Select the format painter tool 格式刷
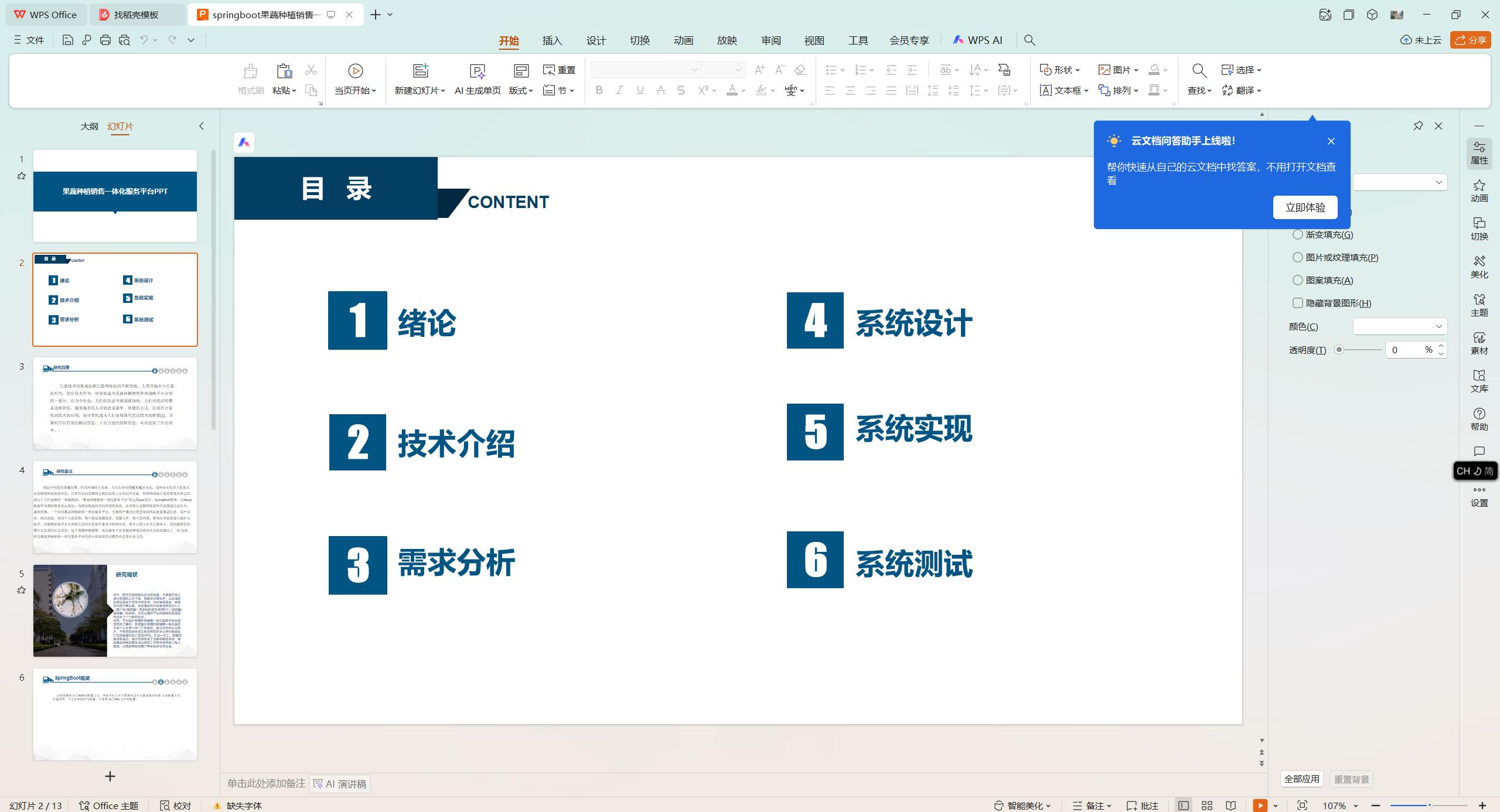 point(249,79)
